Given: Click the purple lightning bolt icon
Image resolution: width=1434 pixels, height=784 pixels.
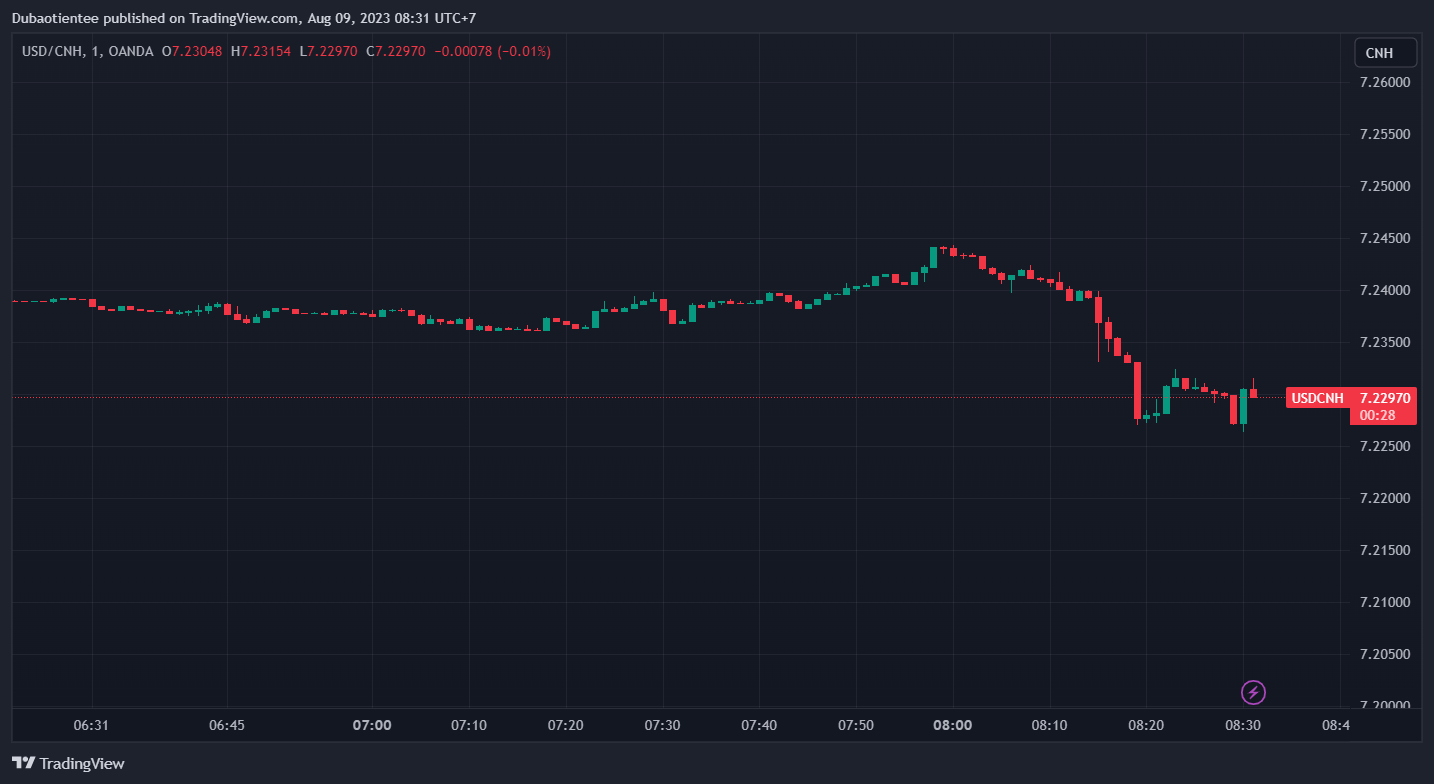Looking at the screenshot, I should click(x=1253, y=692).
